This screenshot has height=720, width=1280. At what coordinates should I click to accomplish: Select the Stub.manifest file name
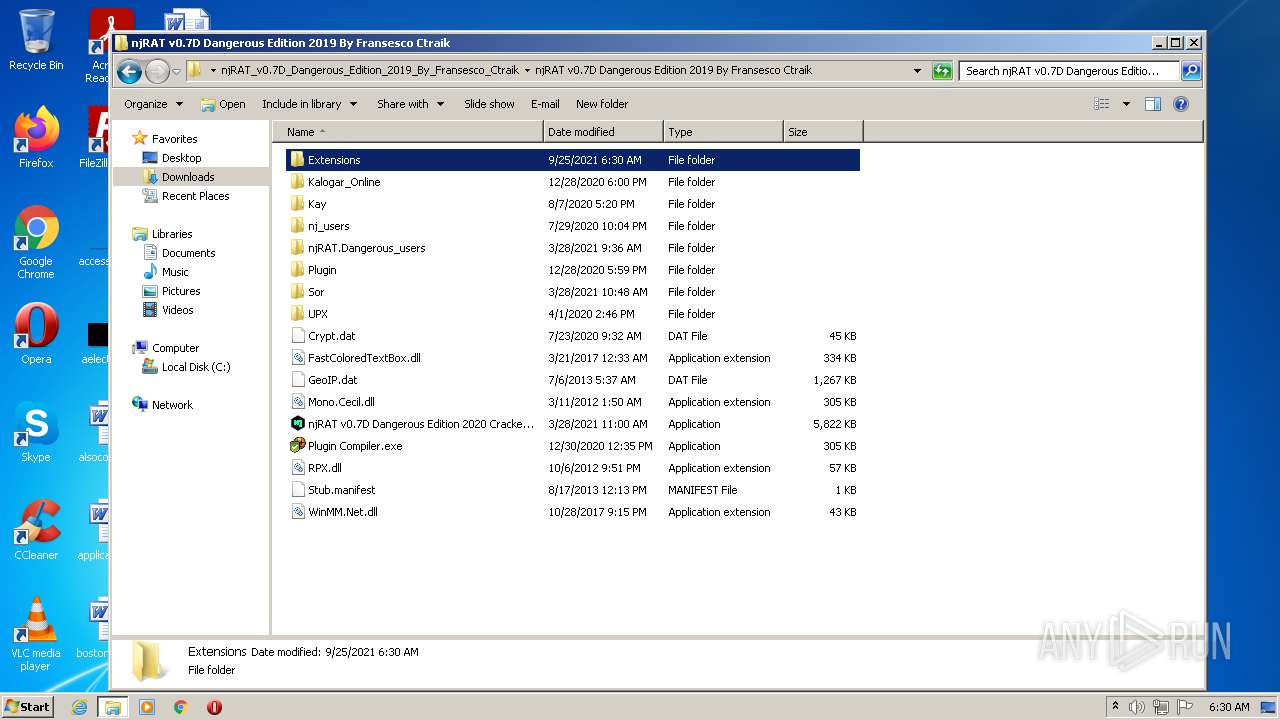[x=342, y=490]
